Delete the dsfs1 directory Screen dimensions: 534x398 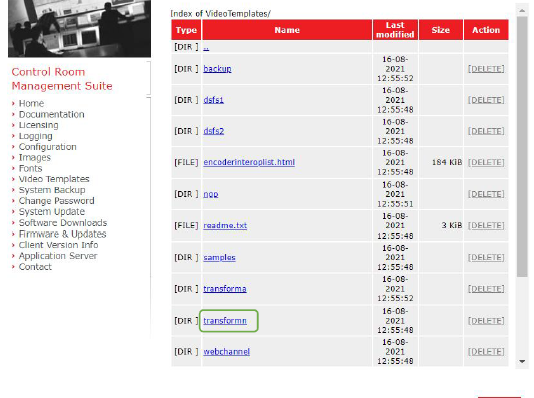(x=486, y=100)
